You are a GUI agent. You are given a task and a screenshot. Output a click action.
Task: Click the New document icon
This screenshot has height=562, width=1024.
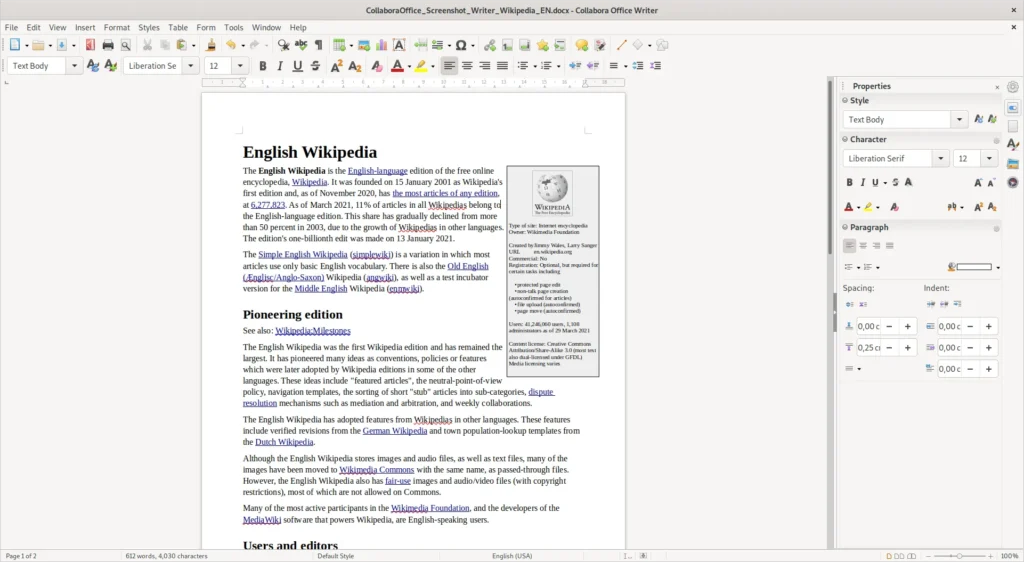pyautogui.click(x=14, y=45)
